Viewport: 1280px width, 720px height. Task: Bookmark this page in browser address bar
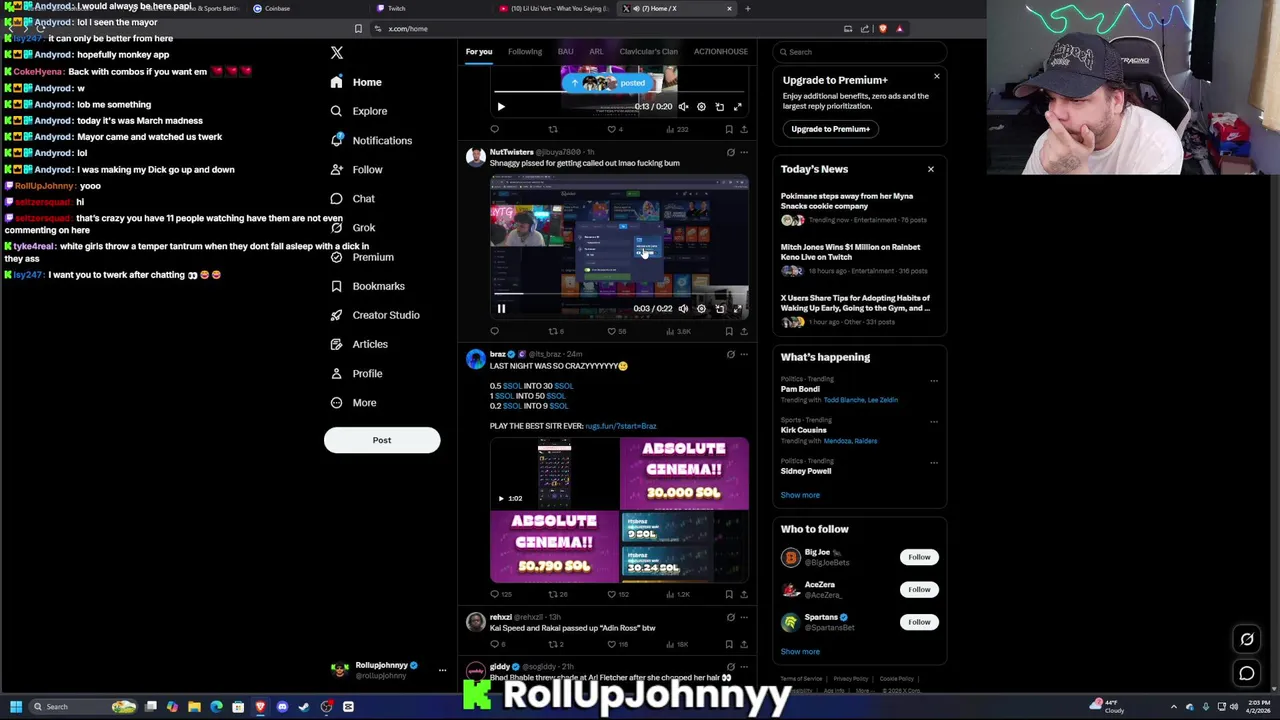(358, 28)
